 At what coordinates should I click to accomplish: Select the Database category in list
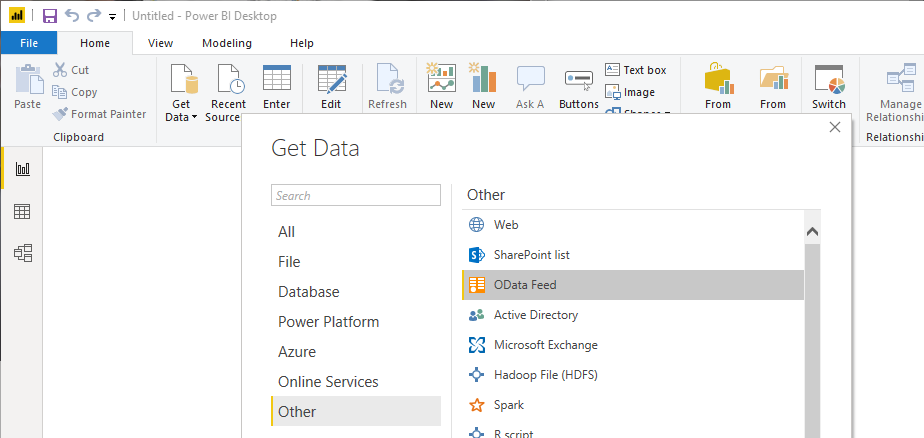[x=309, y=292]
